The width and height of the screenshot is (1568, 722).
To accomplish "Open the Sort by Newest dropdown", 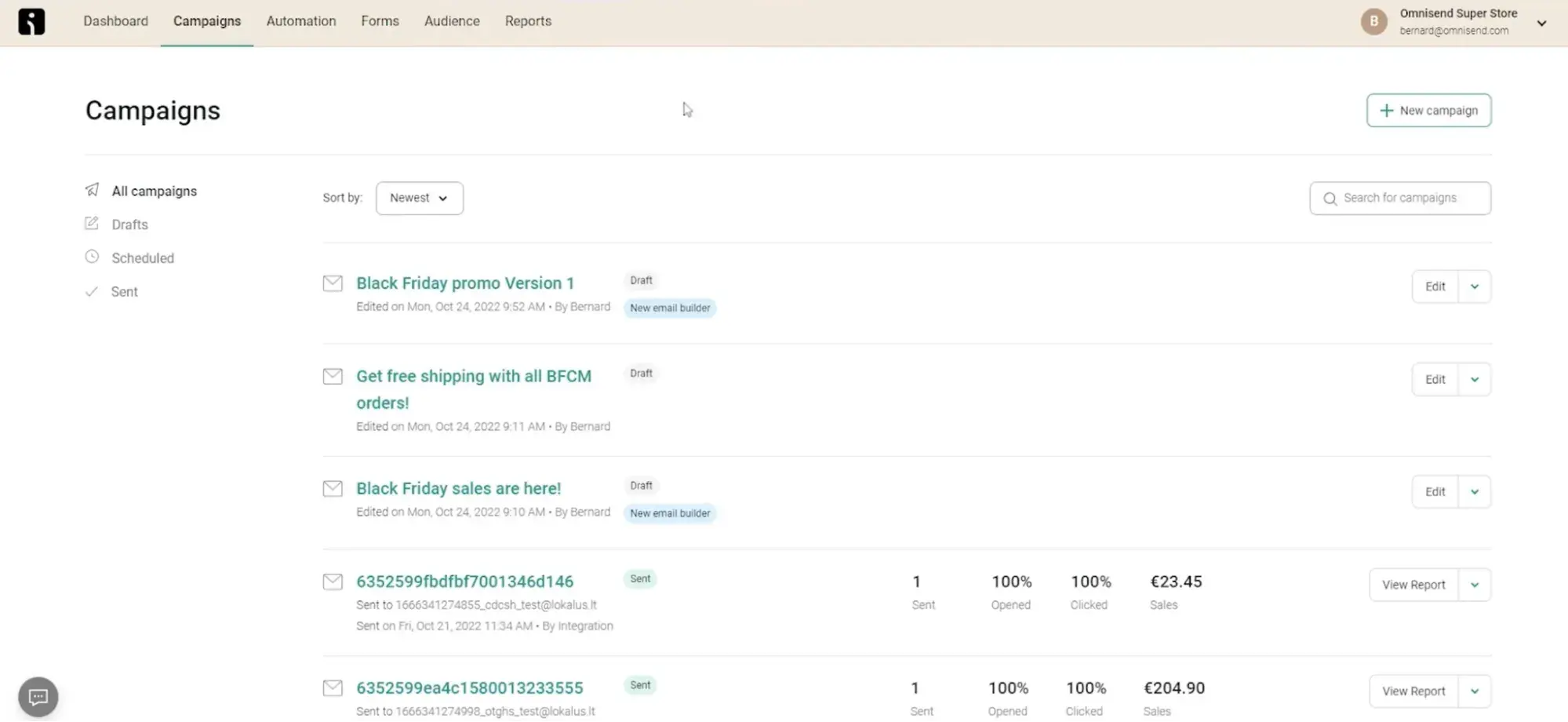I will 419,198.
